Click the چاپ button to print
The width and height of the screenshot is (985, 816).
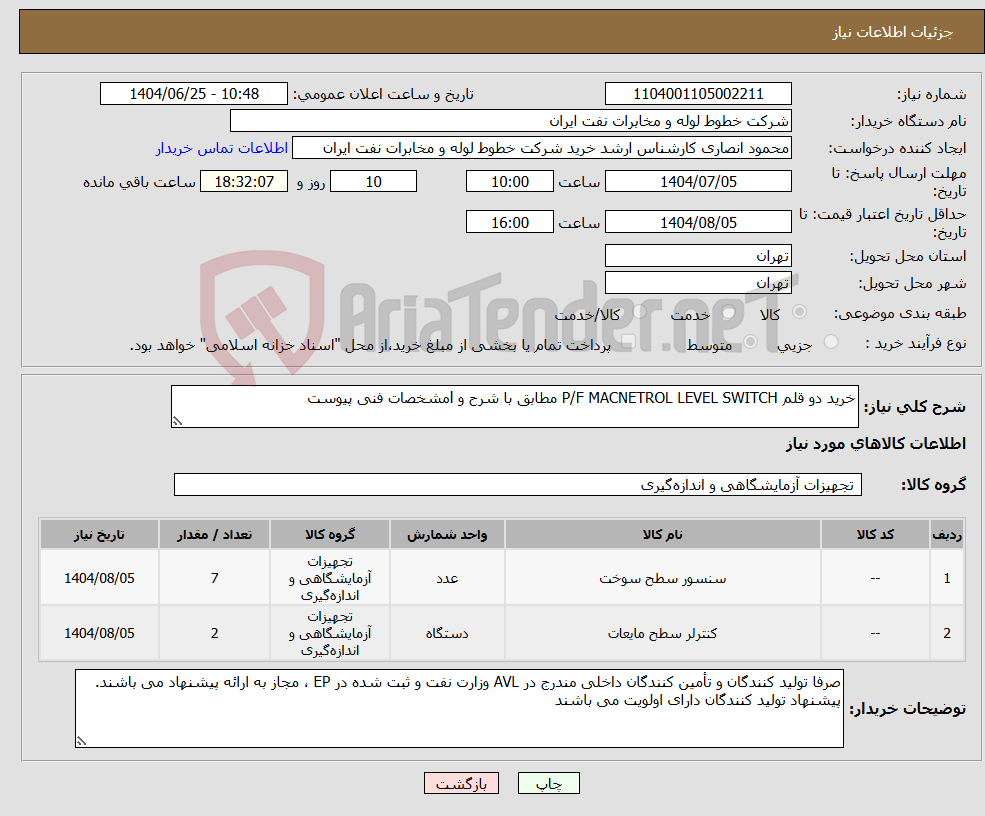click(x=548, y=783)
